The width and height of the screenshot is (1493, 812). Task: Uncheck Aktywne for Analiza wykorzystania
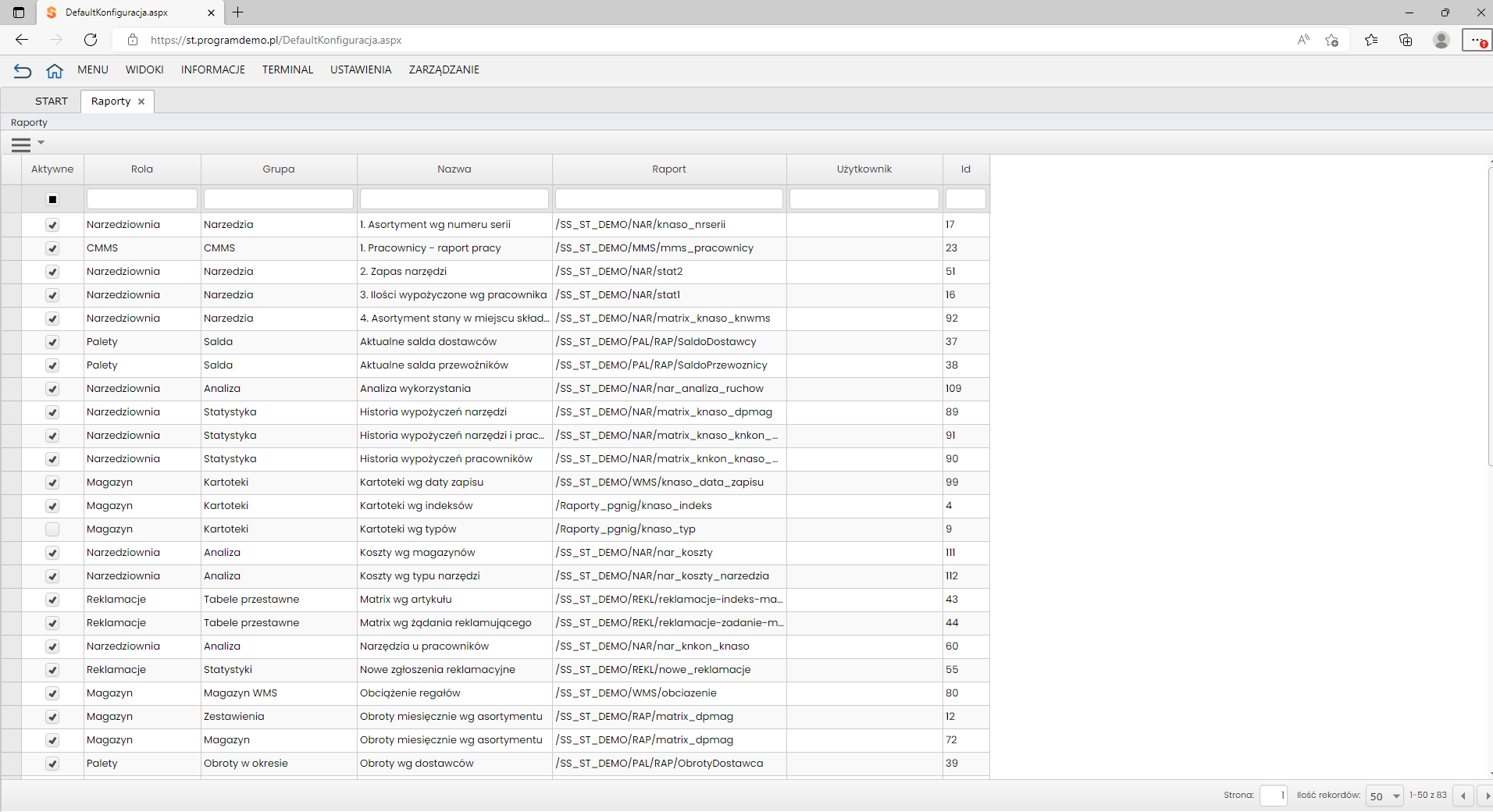click(52, 389)
